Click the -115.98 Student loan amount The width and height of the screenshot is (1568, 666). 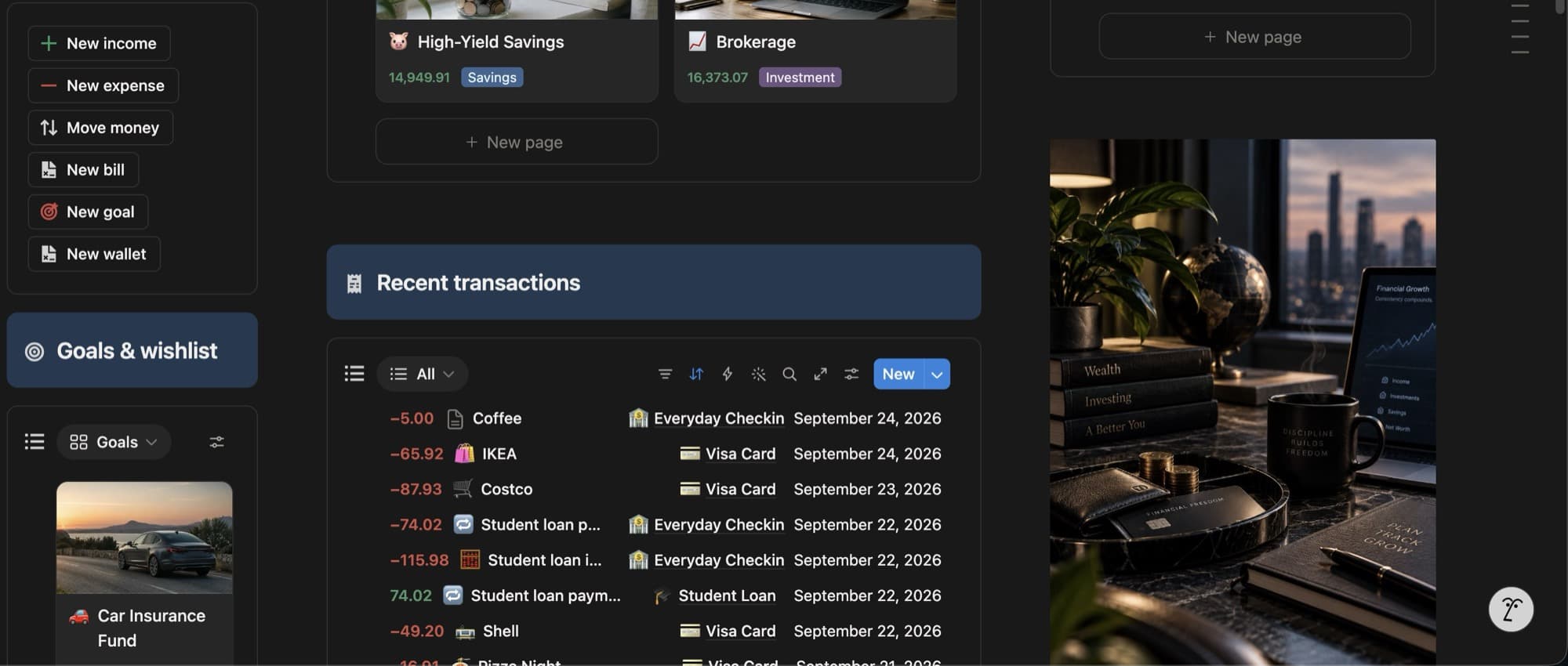[x=419, y=560]
